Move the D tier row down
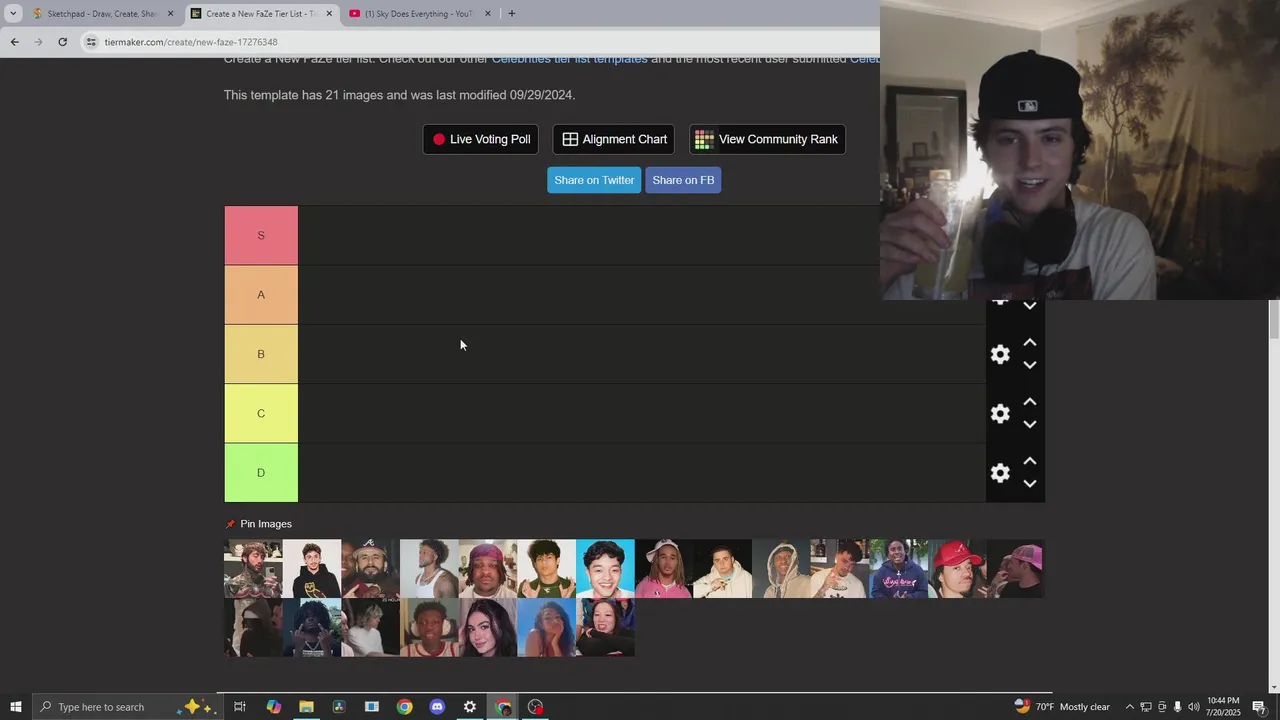The width and height of the screenshot is (1280, 720). click(1030, 483)
